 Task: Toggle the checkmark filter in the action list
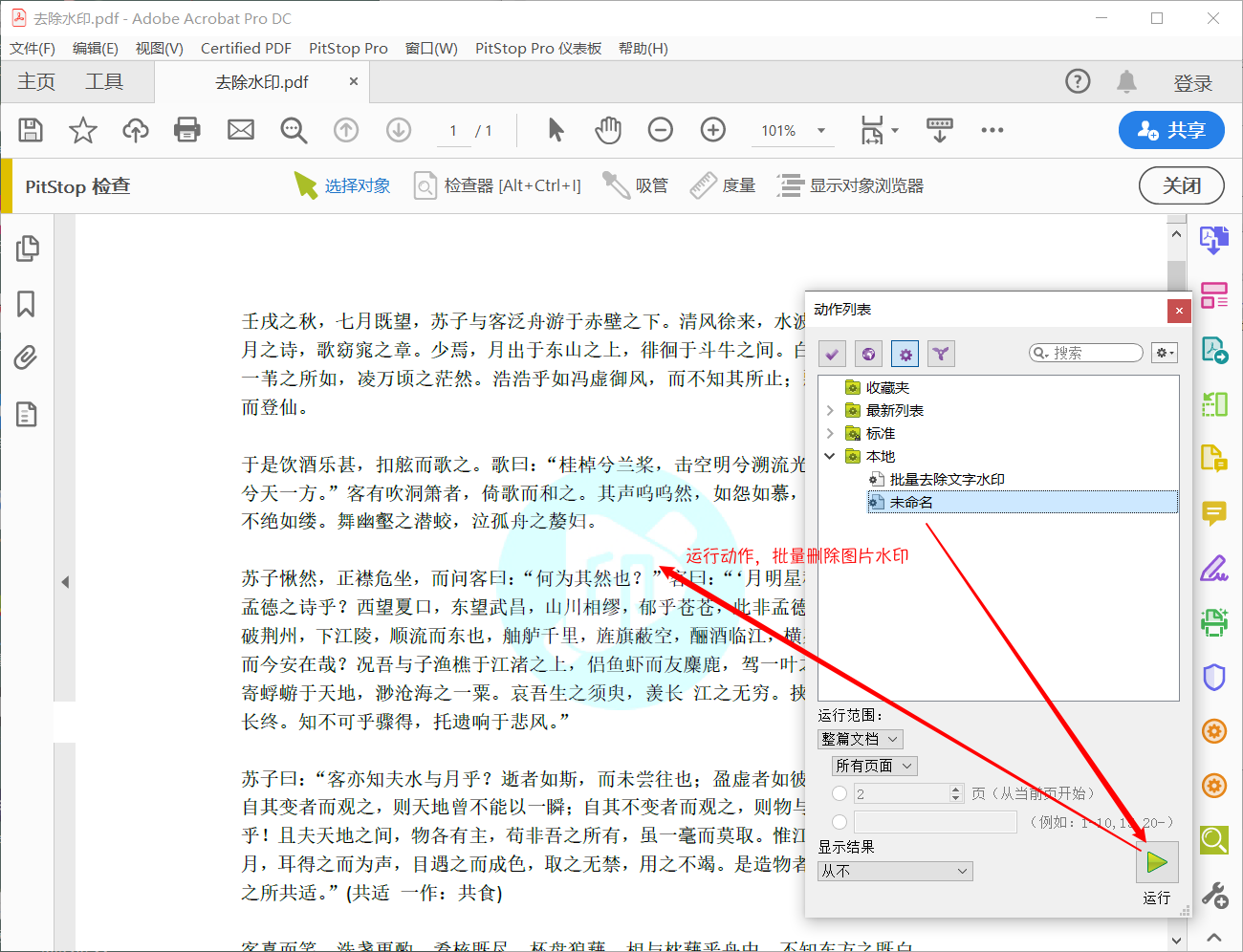tap(832, 354)
